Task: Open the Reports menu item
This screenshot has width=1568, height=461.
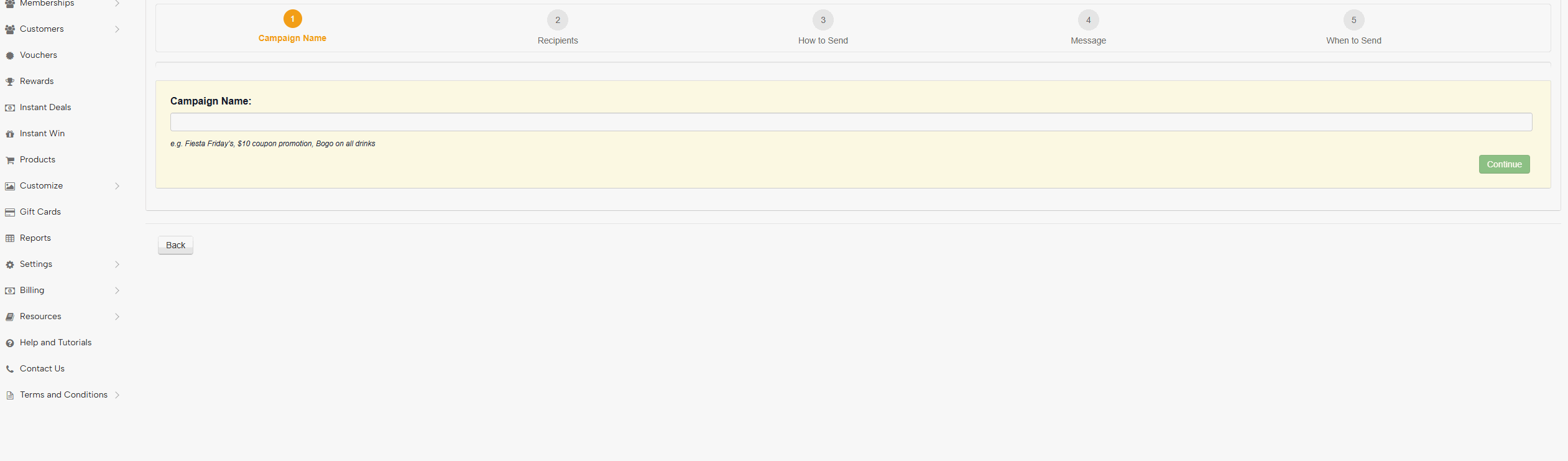Action: [35, 238]
